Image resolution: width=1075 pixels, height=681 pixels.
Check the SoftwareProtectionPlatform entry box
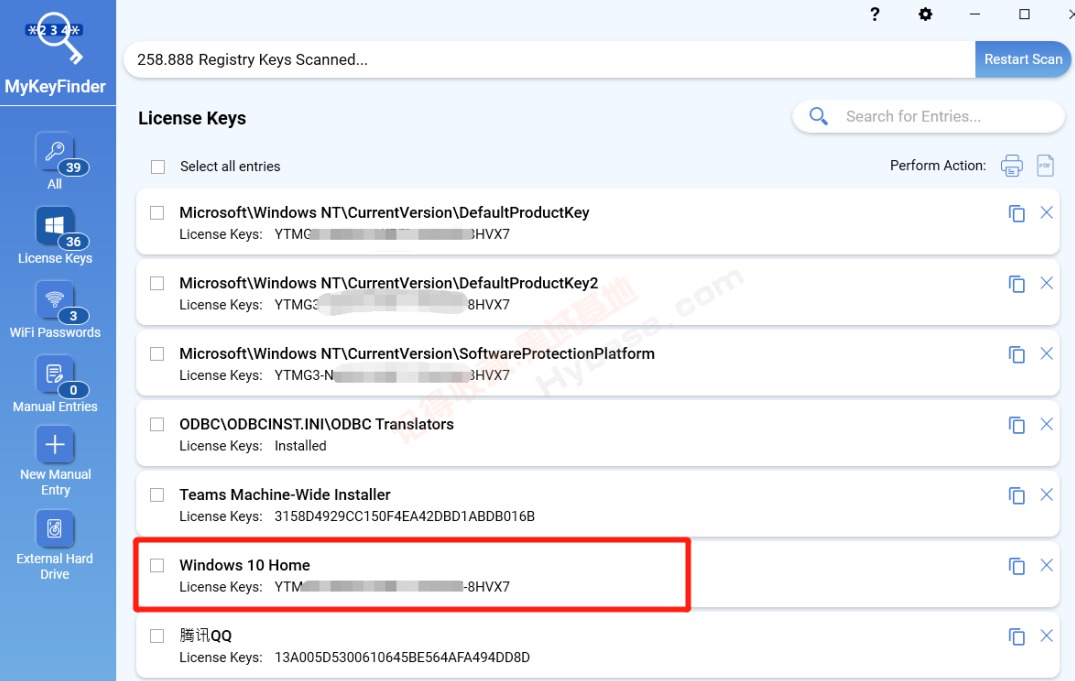pyautogui.click(x=157, y=354)
